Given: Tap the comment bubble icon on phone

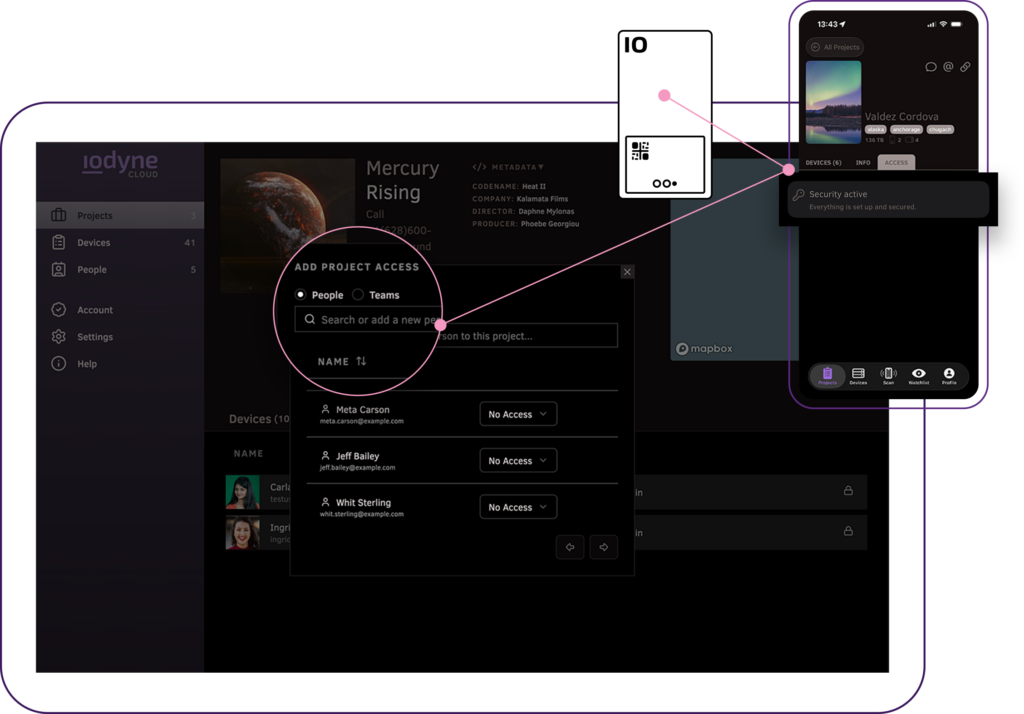Looking at the screenshot, I should (x=931, y=67).
